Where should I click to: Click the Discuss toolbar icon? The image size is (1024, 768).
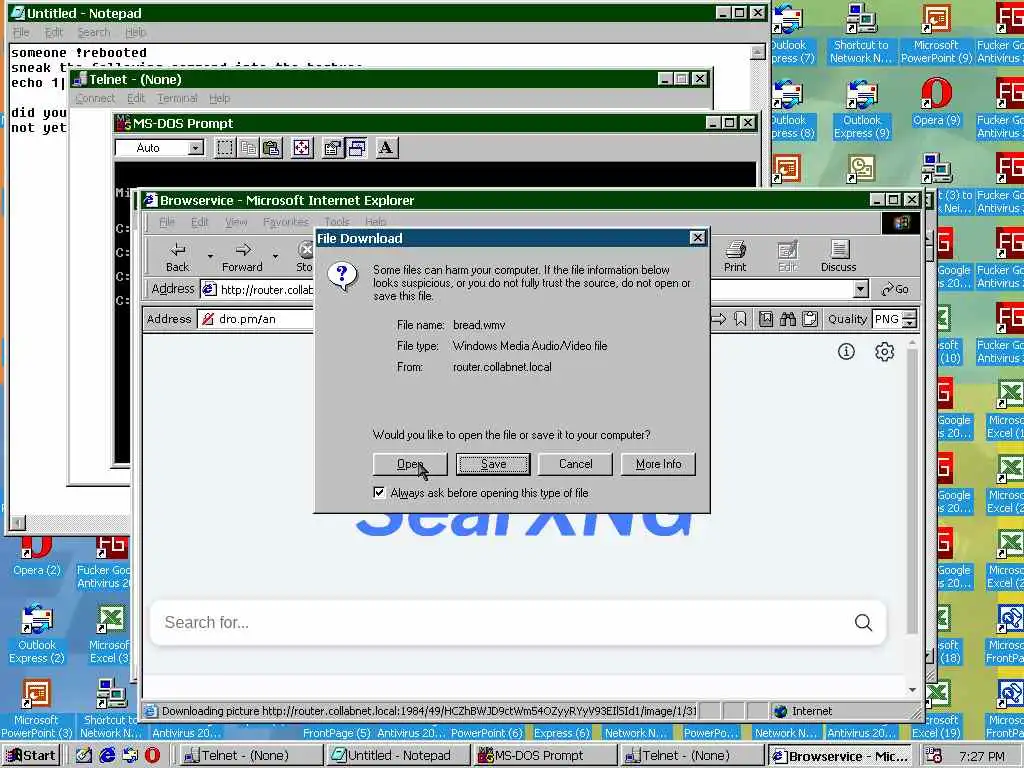point(839,257)
